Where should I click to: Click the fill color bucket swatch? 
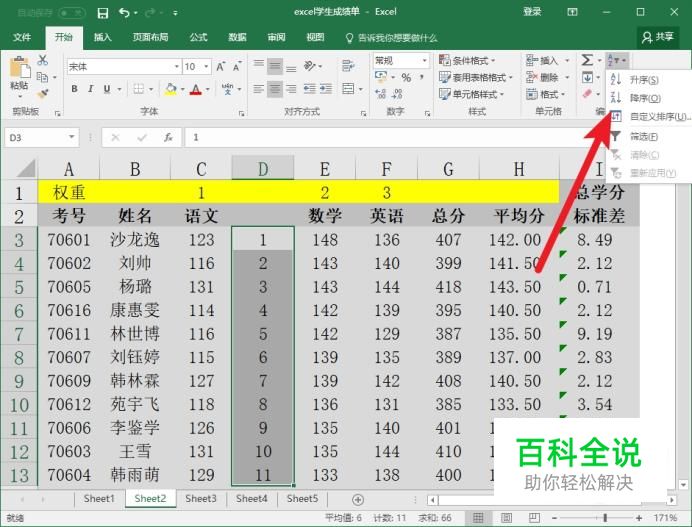[x=171, y=89]
